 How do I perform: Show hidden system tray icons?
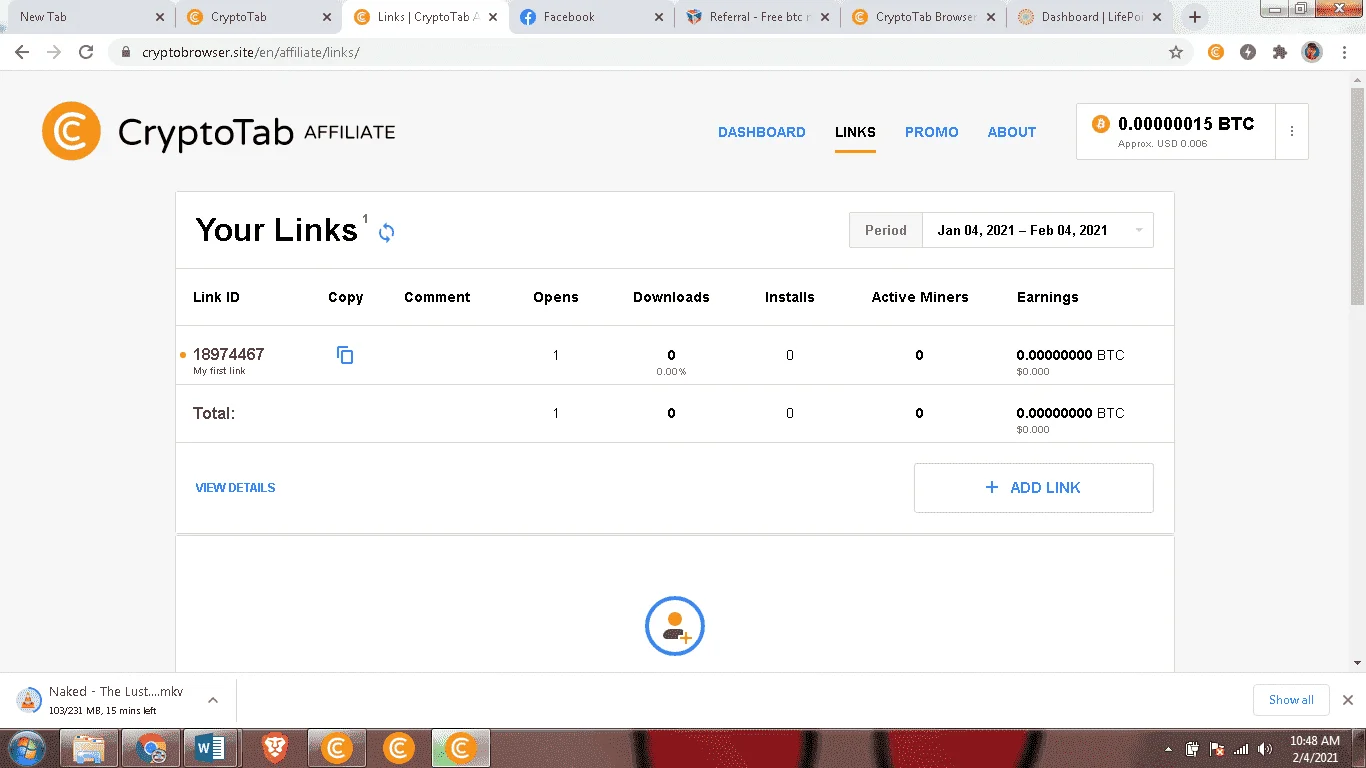click(1168, 748)
